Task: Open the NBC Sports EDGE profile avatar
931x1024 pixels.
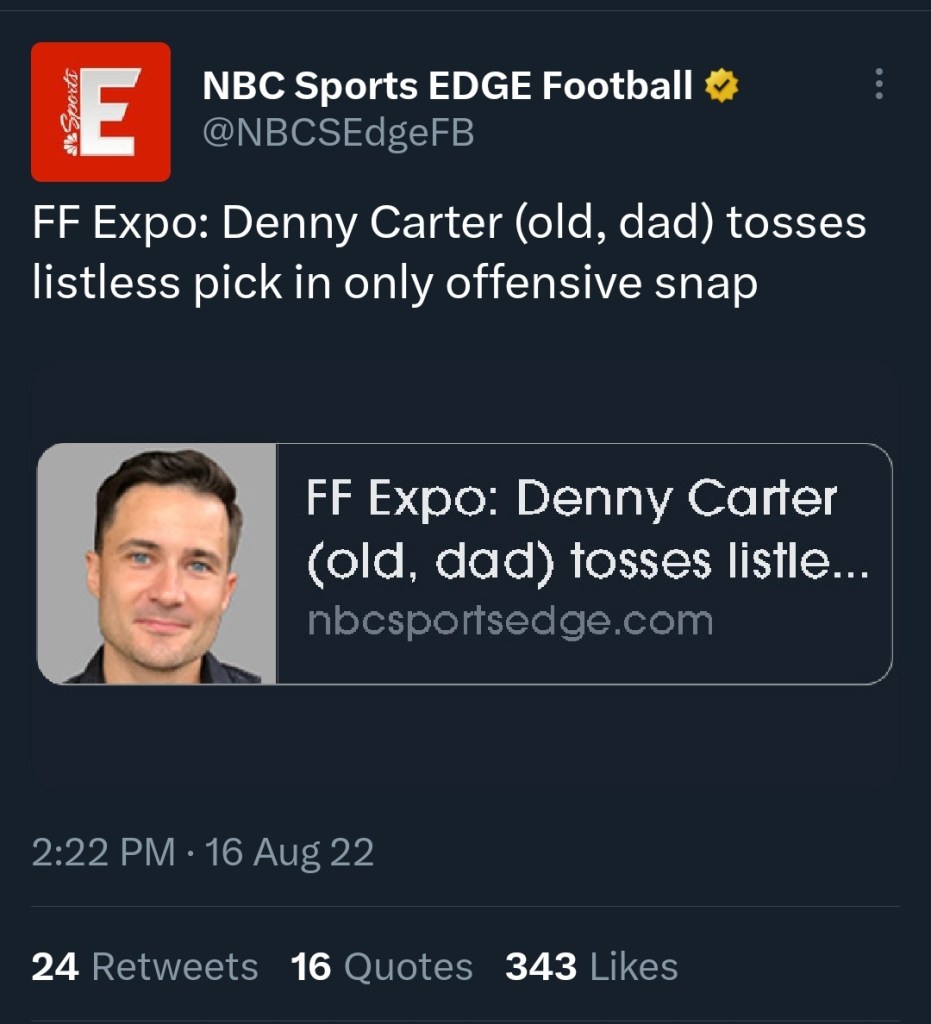Action: pos(100,112)
